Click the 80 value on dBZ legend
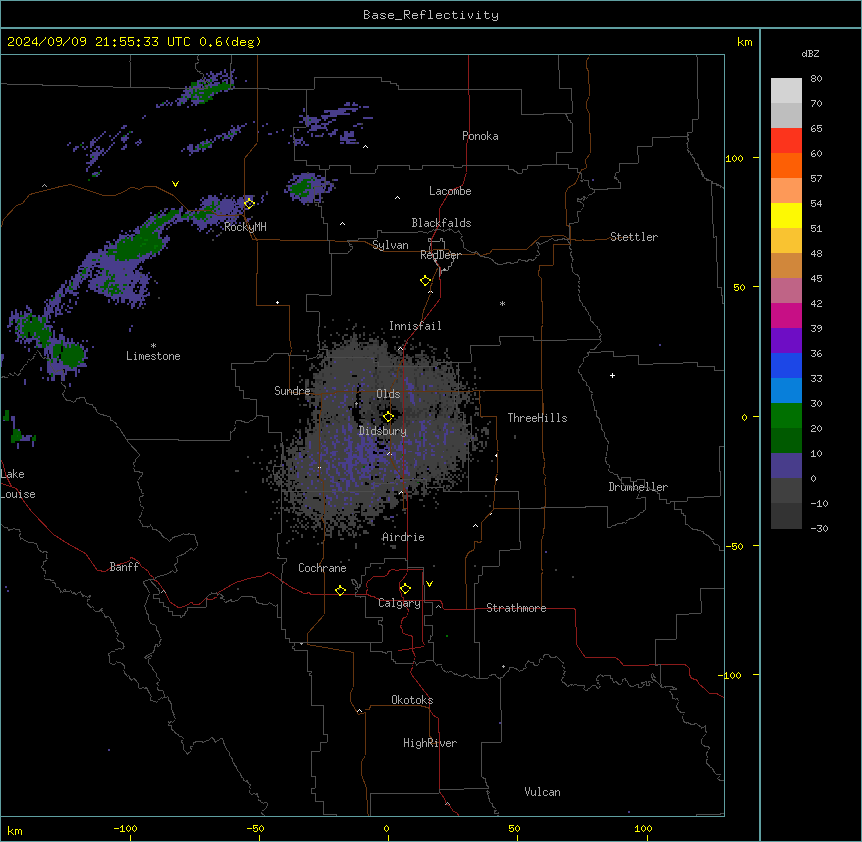Viewport: 862px width, 842px height. [x=816, y=79]
